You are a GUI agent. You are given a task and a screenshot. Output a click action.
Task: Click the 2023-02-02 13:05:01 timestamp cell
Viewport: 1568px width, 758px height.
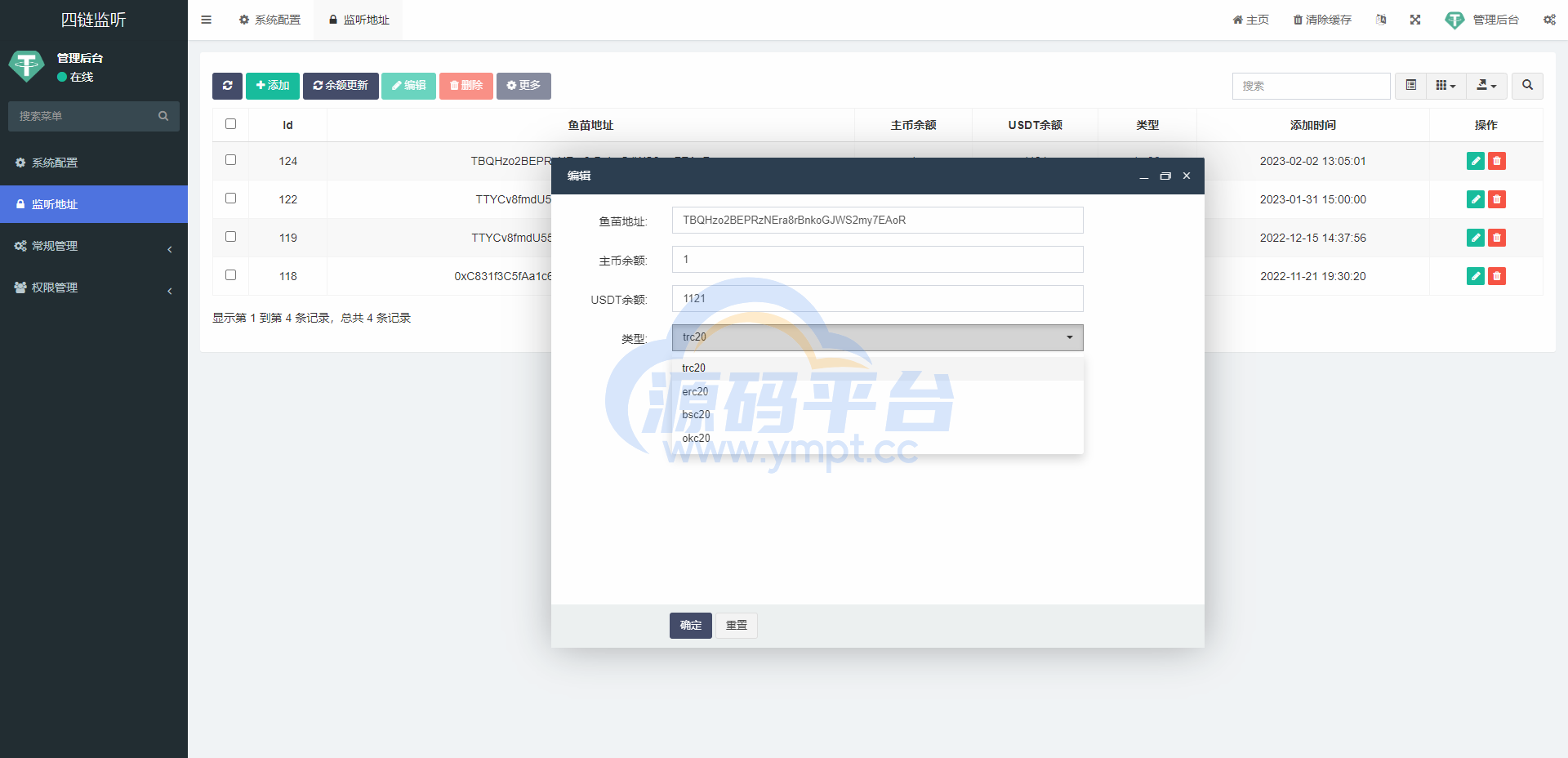click(x=1312, y=161)
